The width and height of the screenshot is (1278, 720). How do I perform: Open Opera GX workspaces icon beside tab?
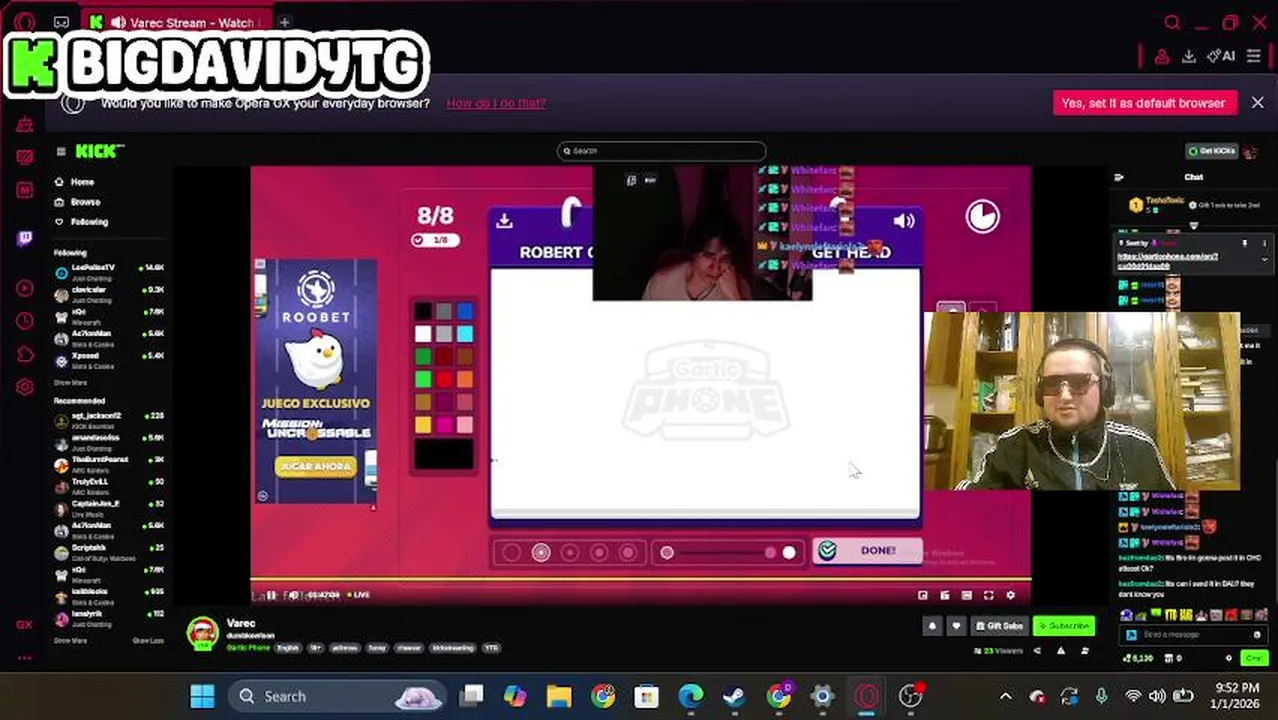click(x=61, y=22)
